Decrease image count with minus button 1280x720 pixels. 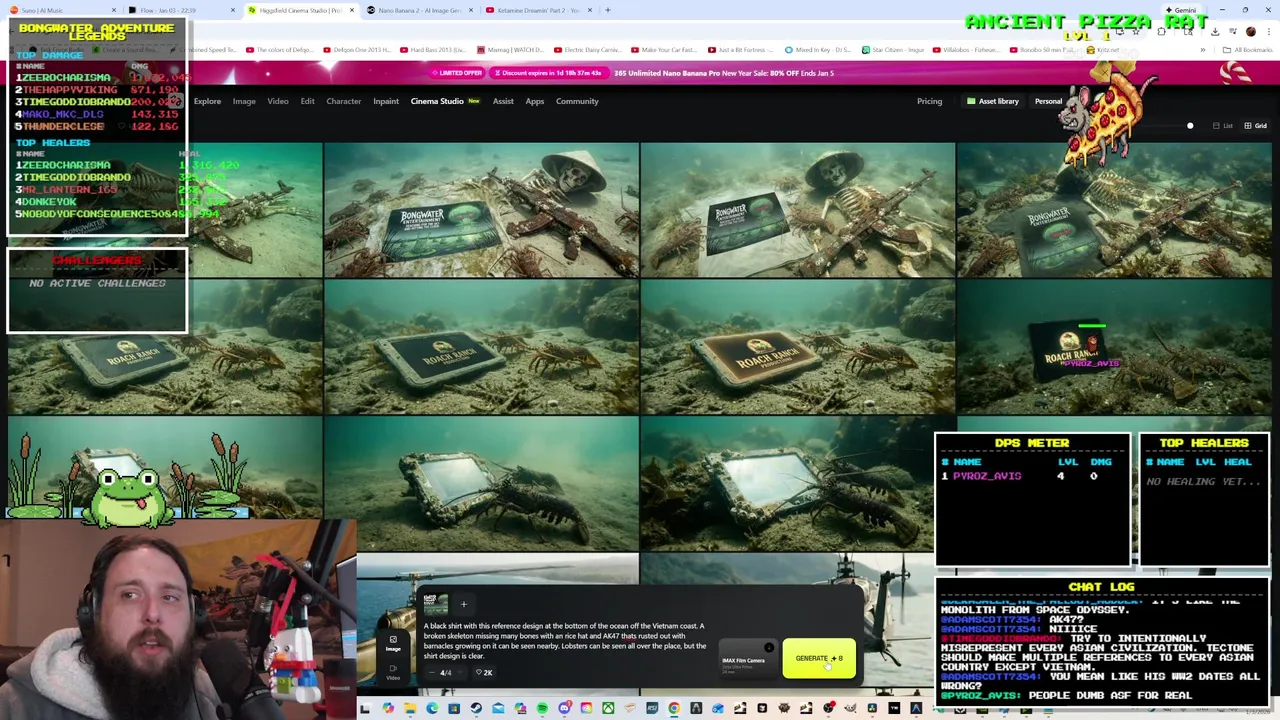click(432, 673)
